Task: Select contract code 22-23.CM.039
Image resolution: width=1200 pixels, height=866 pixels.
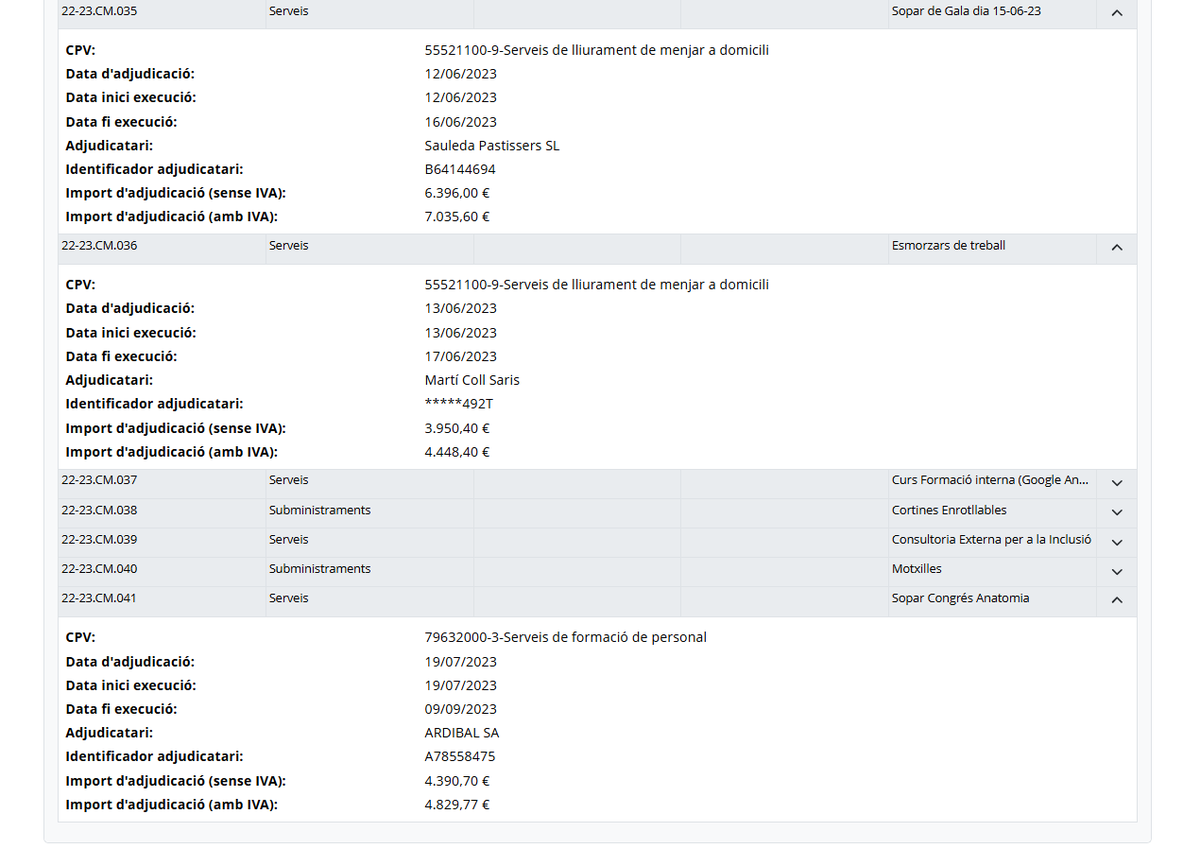Action: (x=99, y=539)
